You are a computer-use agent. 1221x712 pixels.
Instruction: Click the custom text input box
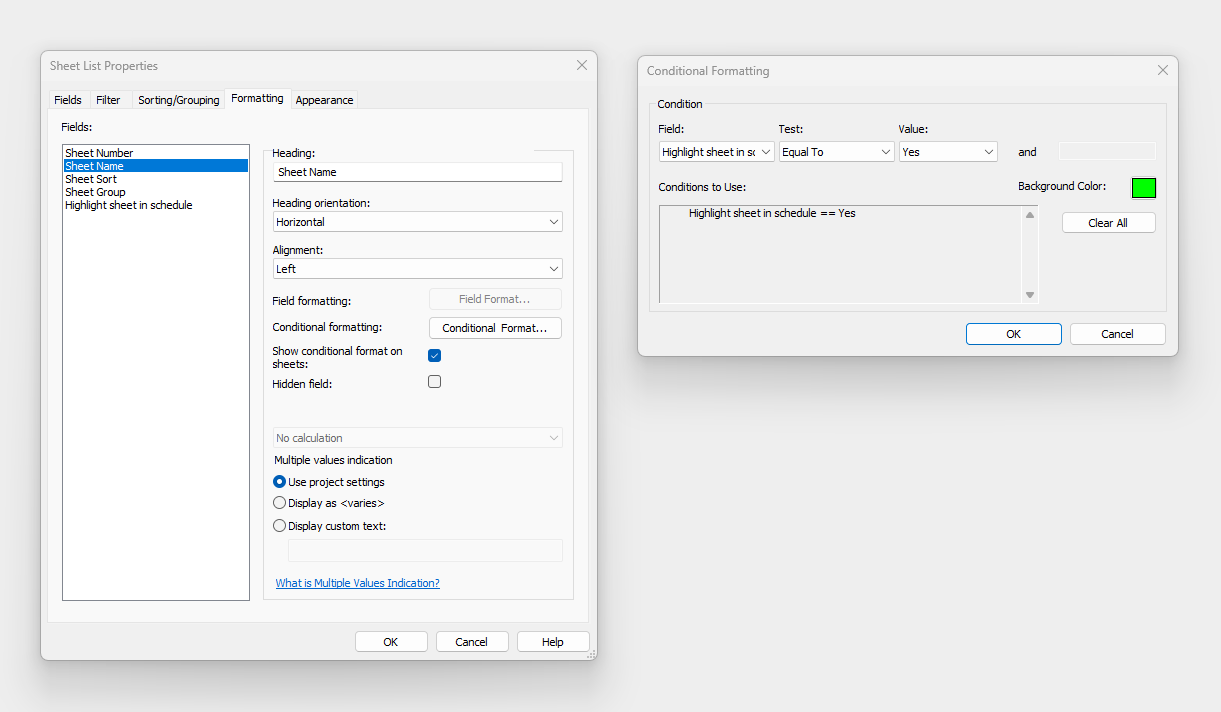point(425,551)
